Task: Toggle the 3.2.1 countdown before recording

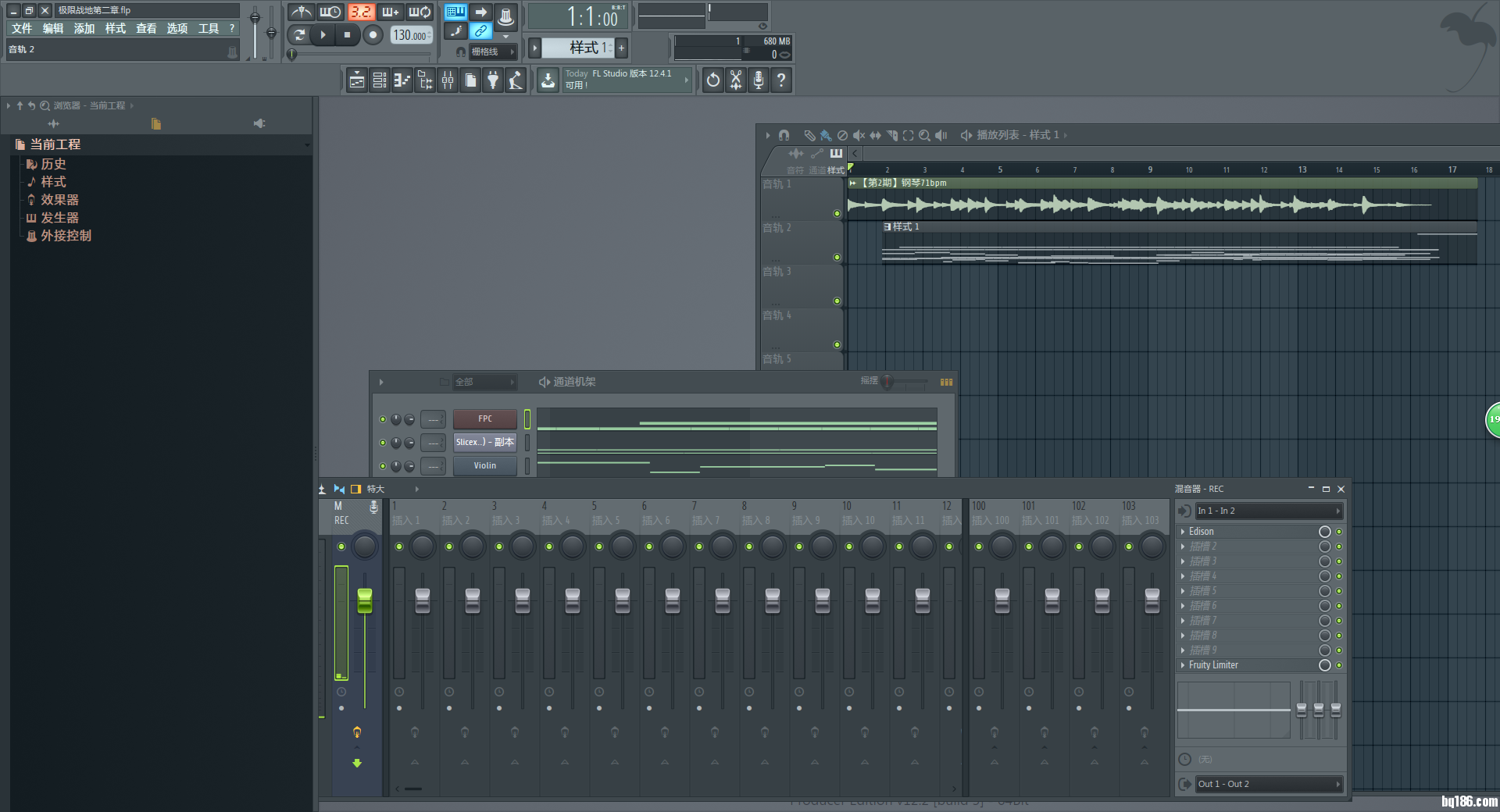Action: (x=360, y=12)
